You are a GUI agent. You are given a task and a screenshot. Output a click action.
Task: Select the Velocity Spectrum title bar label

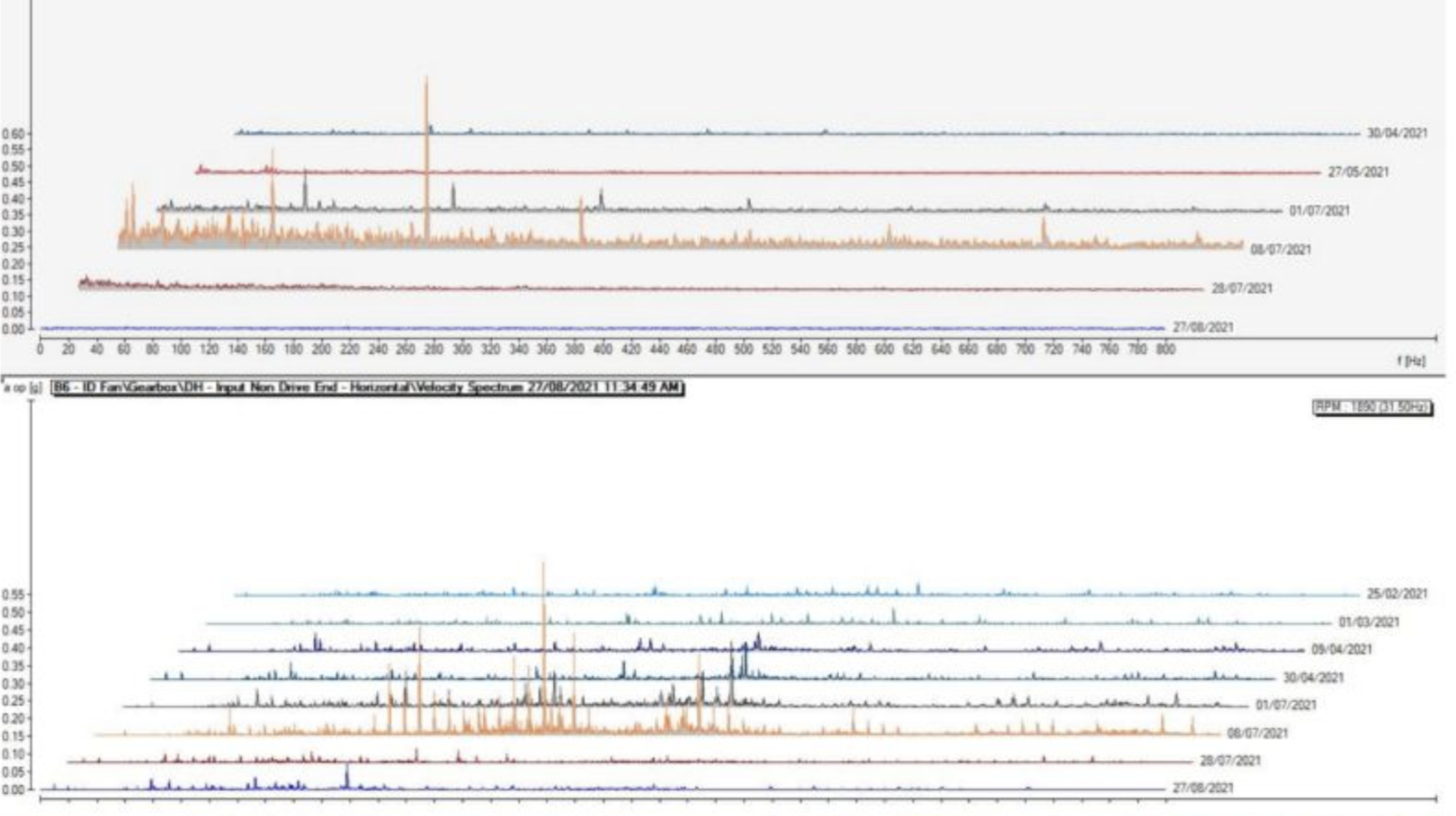[x=367, y=387]
